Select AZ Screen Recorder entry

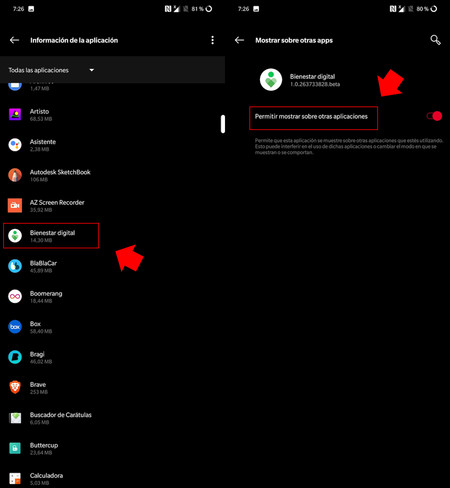(112, 206)
